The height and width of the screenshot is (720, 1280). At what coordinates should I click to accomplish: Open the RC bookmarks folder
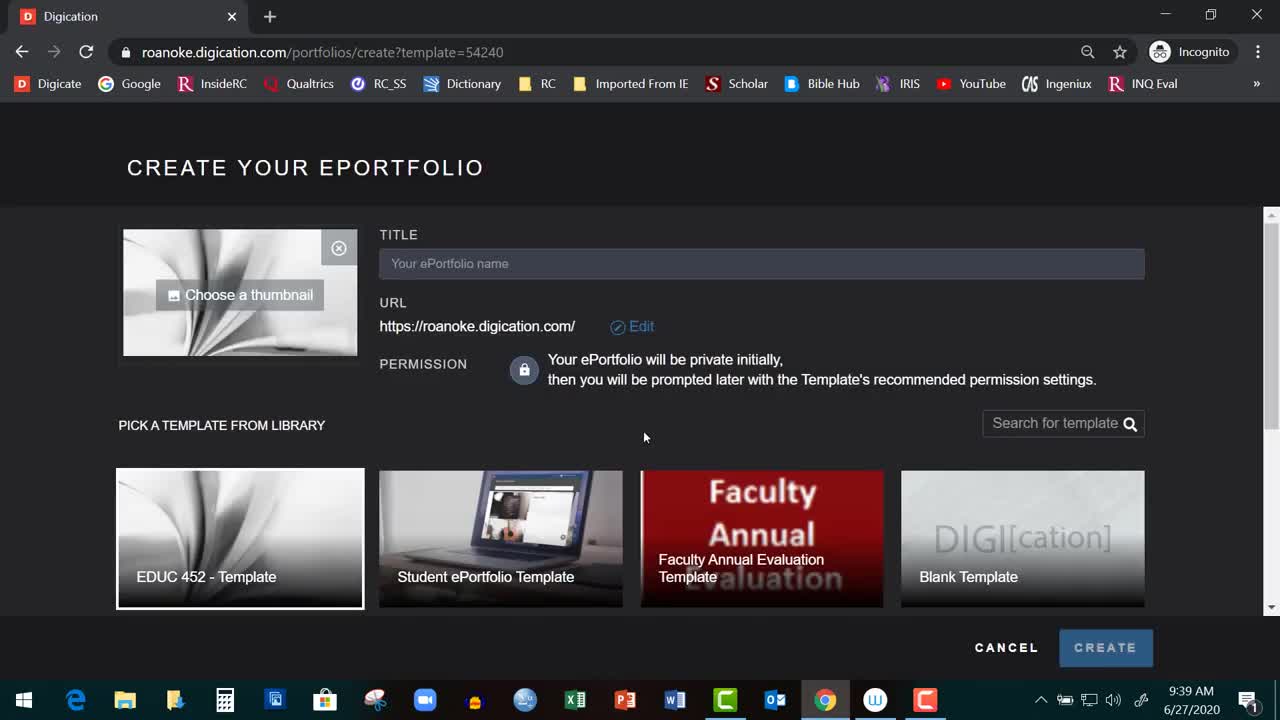coord(537,84)
